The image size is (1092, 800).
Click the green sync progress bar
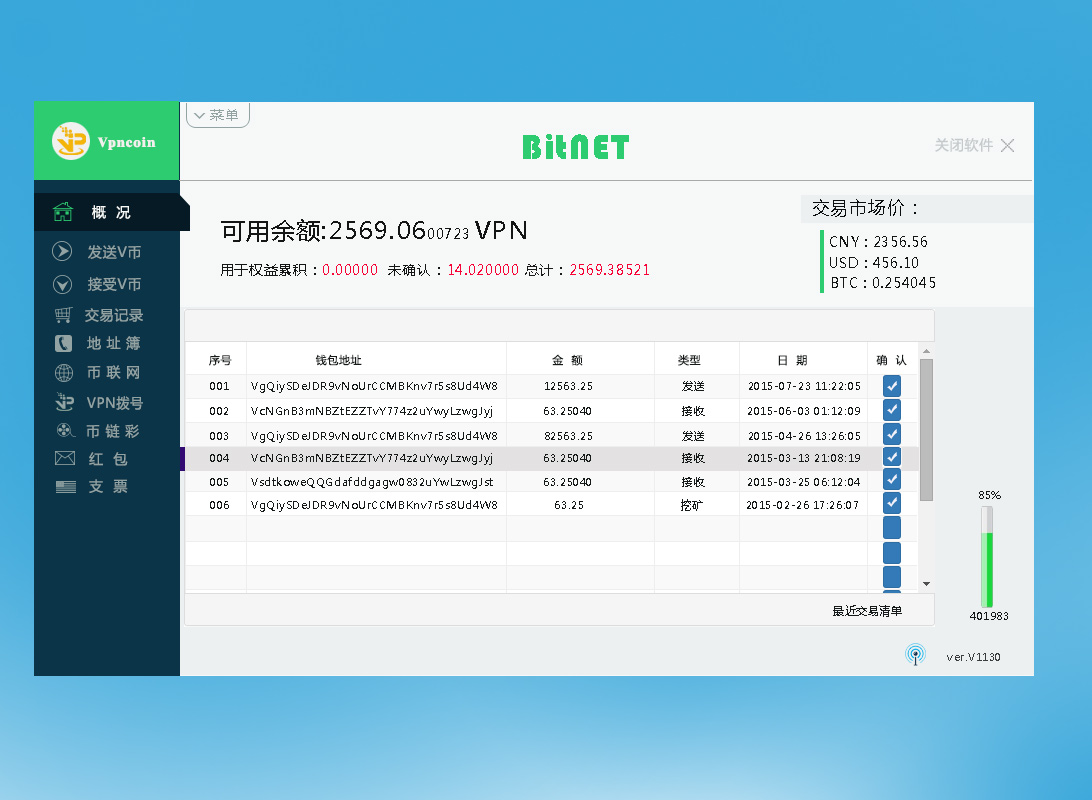(x=987, y=557)
